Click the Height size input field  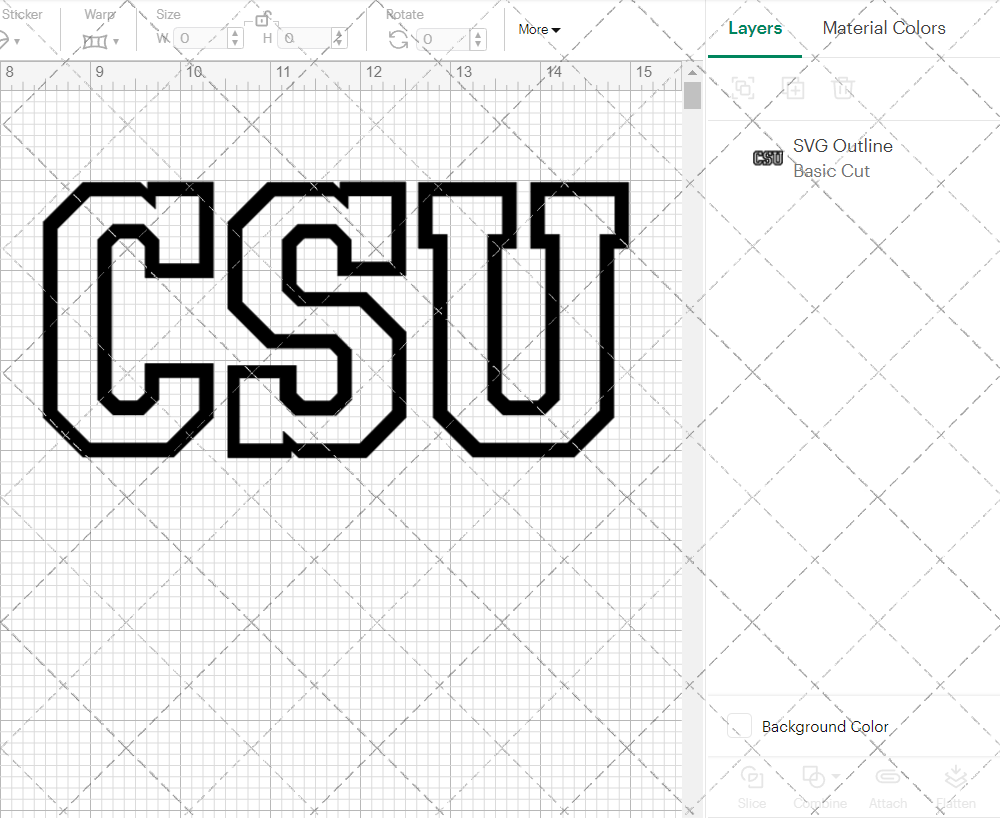tap(305, 38)
